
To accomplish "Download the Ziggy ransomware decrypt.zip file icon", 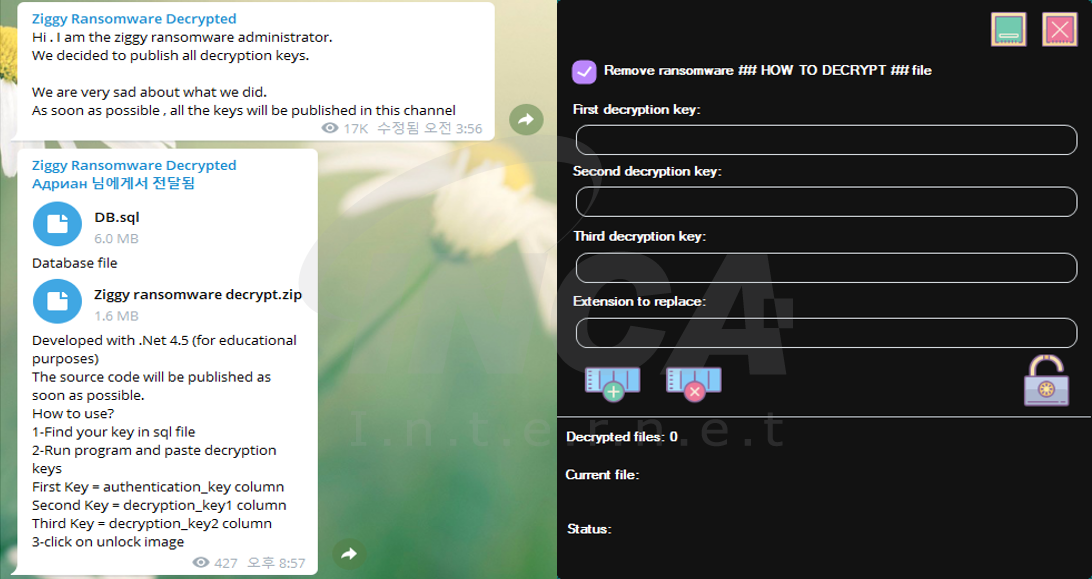I will coord(57,302).
